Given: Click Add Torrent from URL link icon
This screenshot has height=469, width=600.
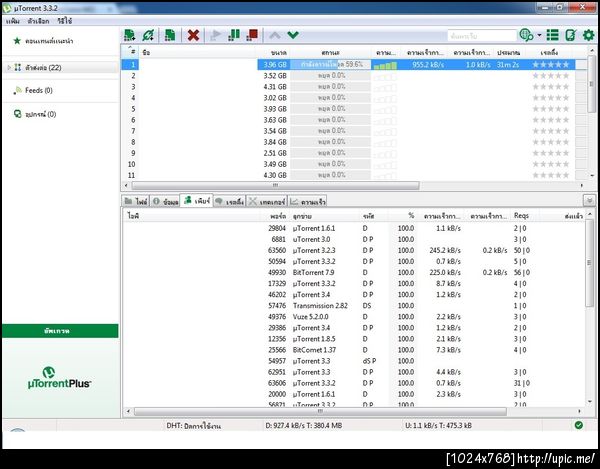Looking at the screenshot, I should (148, 35).
